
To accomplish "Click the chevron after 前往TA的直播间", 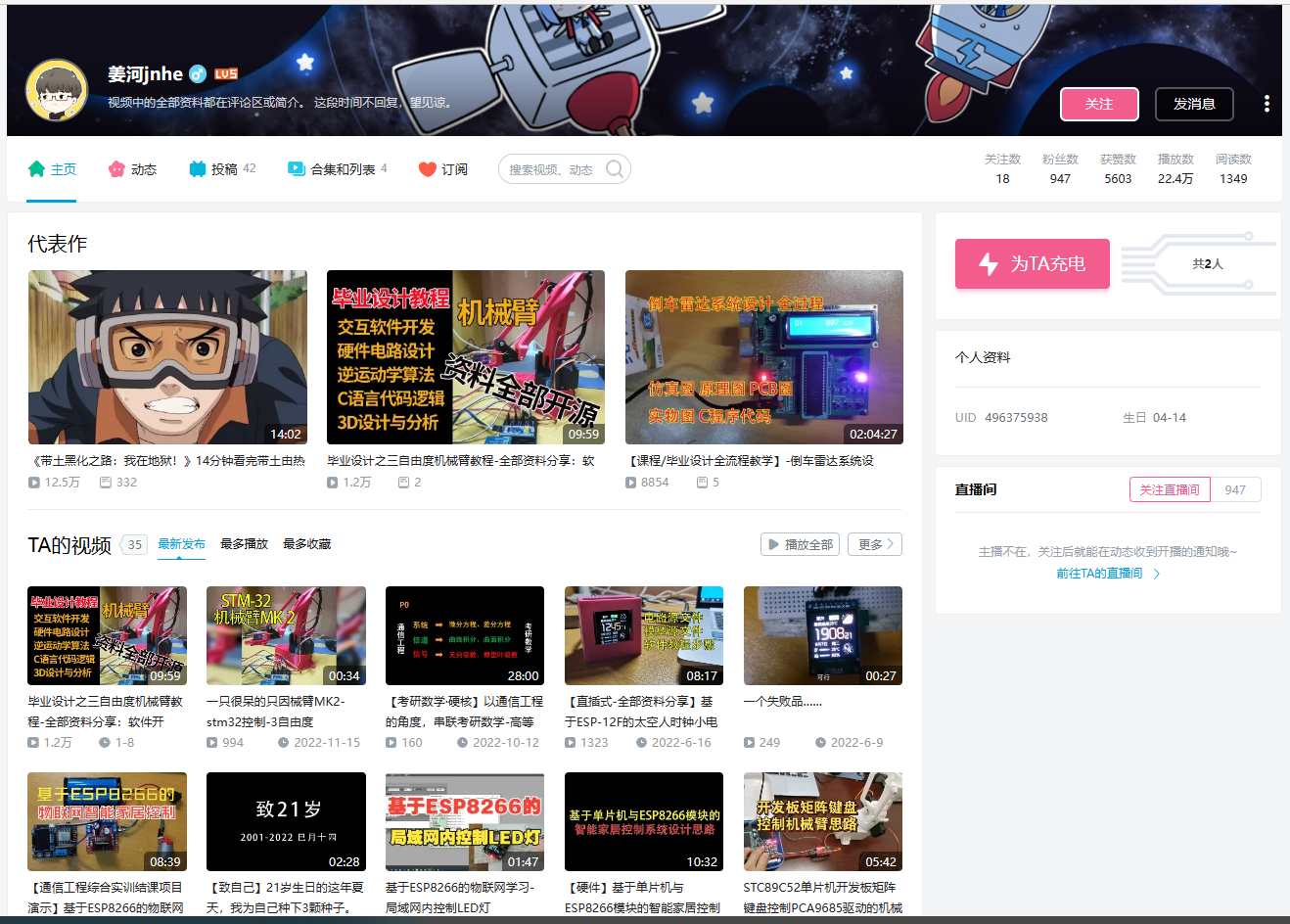I will click(1157, 574).
